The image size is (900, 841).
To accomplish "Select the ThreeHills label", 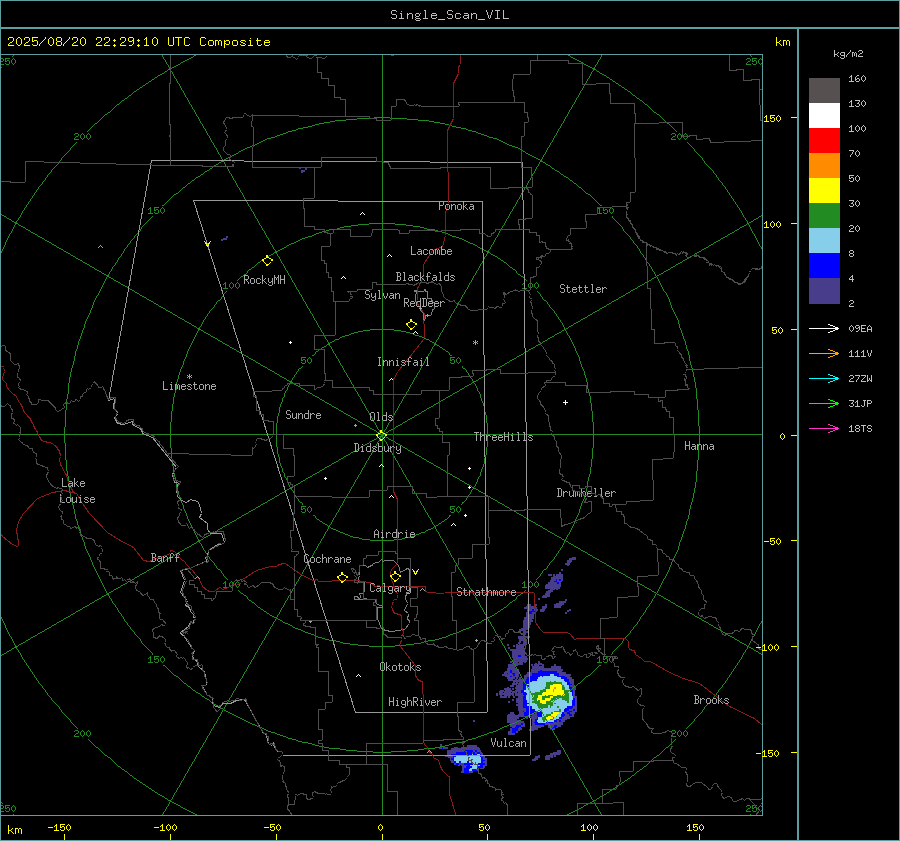I will (x=503, y=437).
